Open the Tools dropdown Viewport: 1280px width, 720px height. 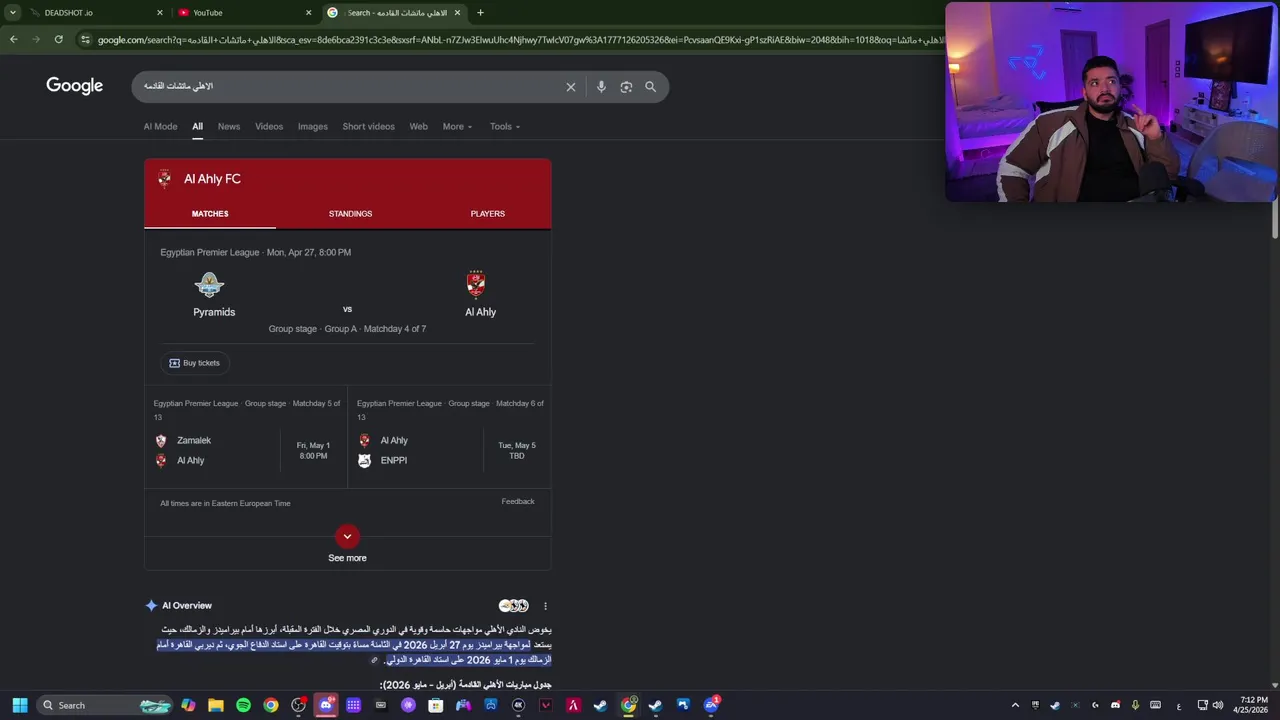tap(505, 127)
